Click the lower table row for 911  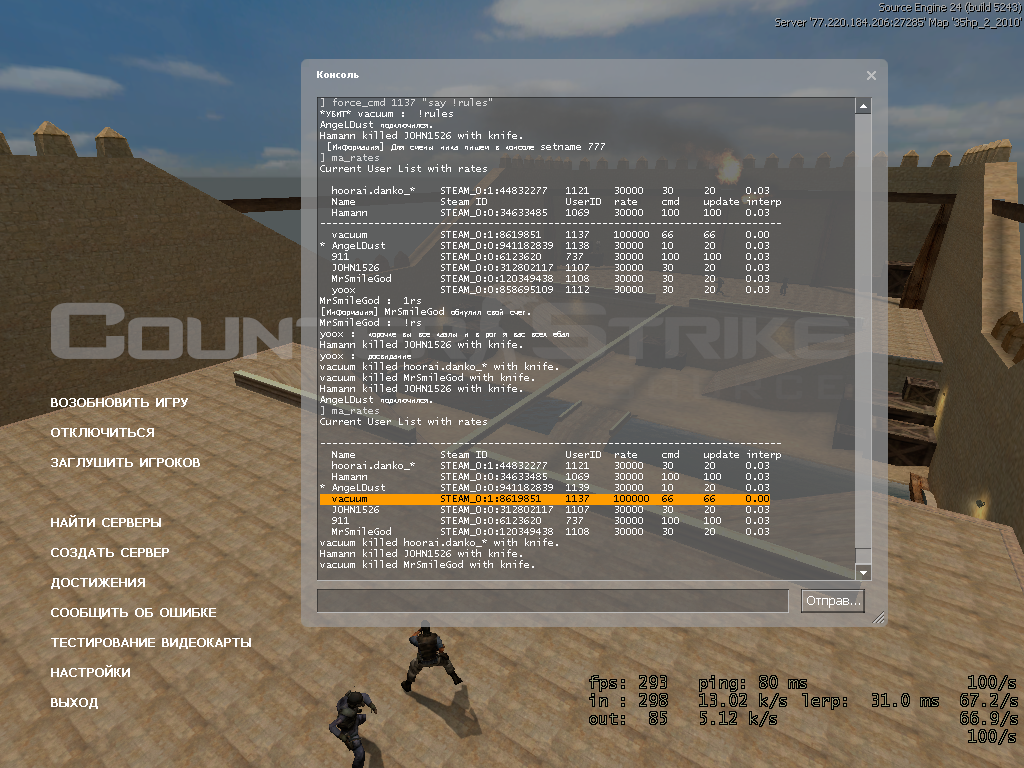pyautogui.click(x=550, y=520)
